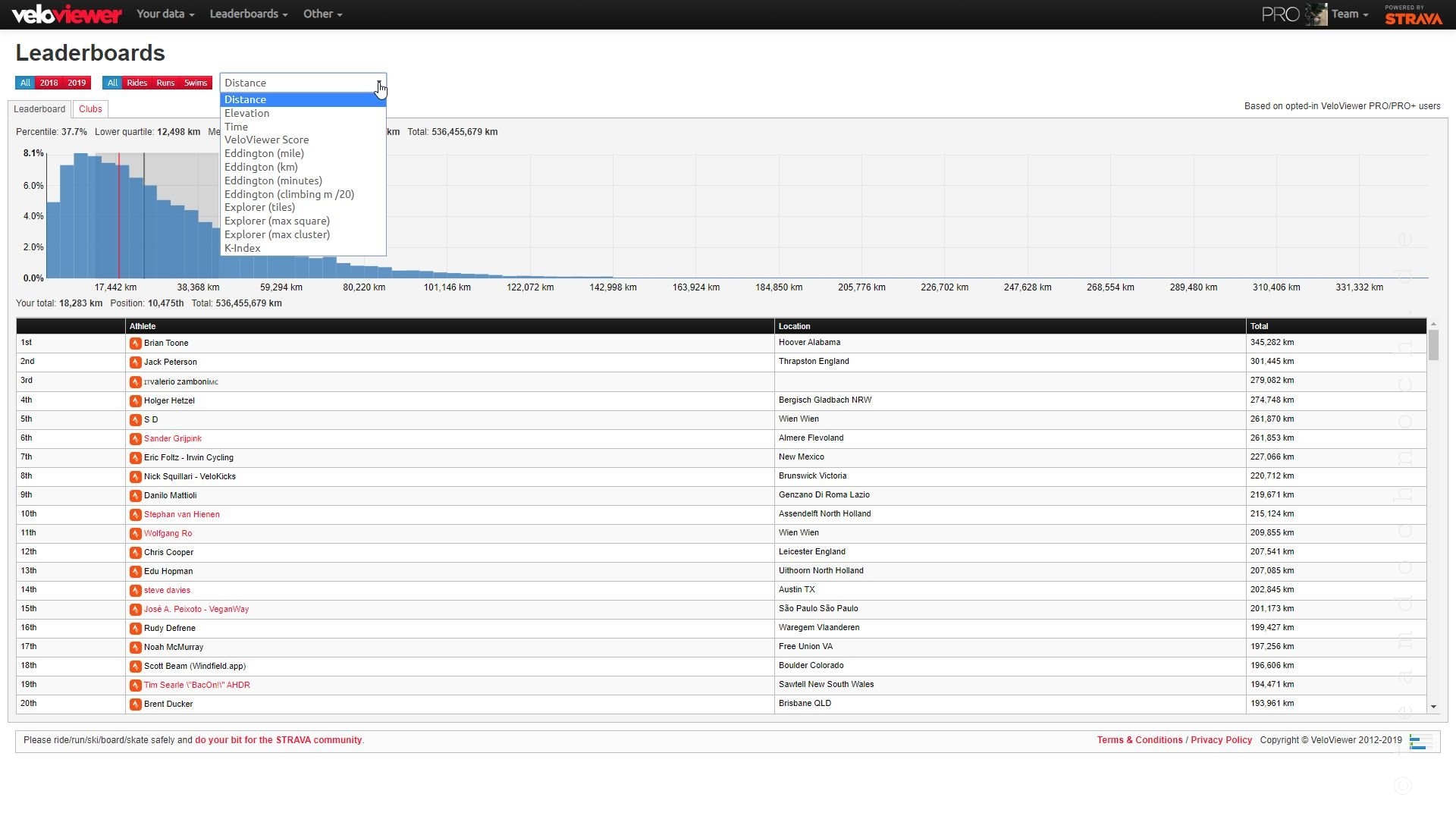Open the Your data dropdown menu
The height and width of the screenshot is (819, 1456).
pyautogui.click(x=165, y=14)
